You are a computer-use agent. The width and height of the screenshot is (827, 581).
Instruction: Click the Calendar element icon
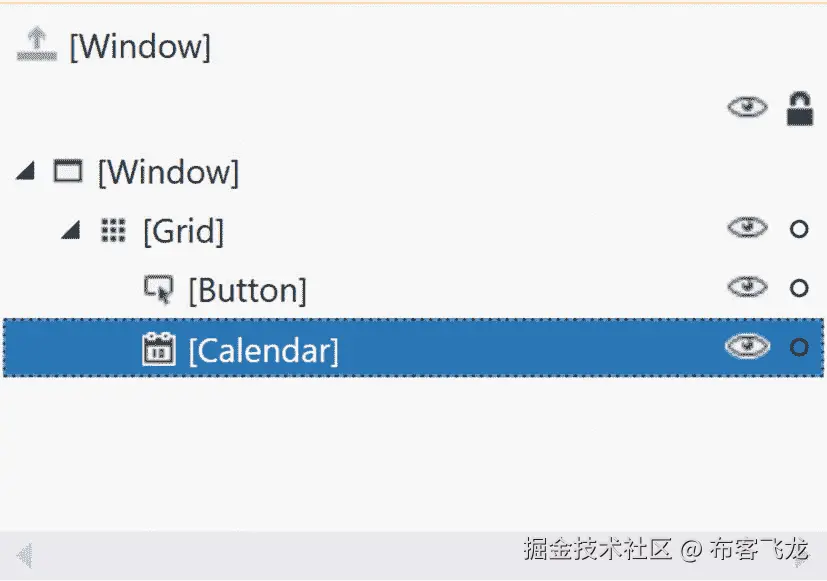tap(158, 350)
